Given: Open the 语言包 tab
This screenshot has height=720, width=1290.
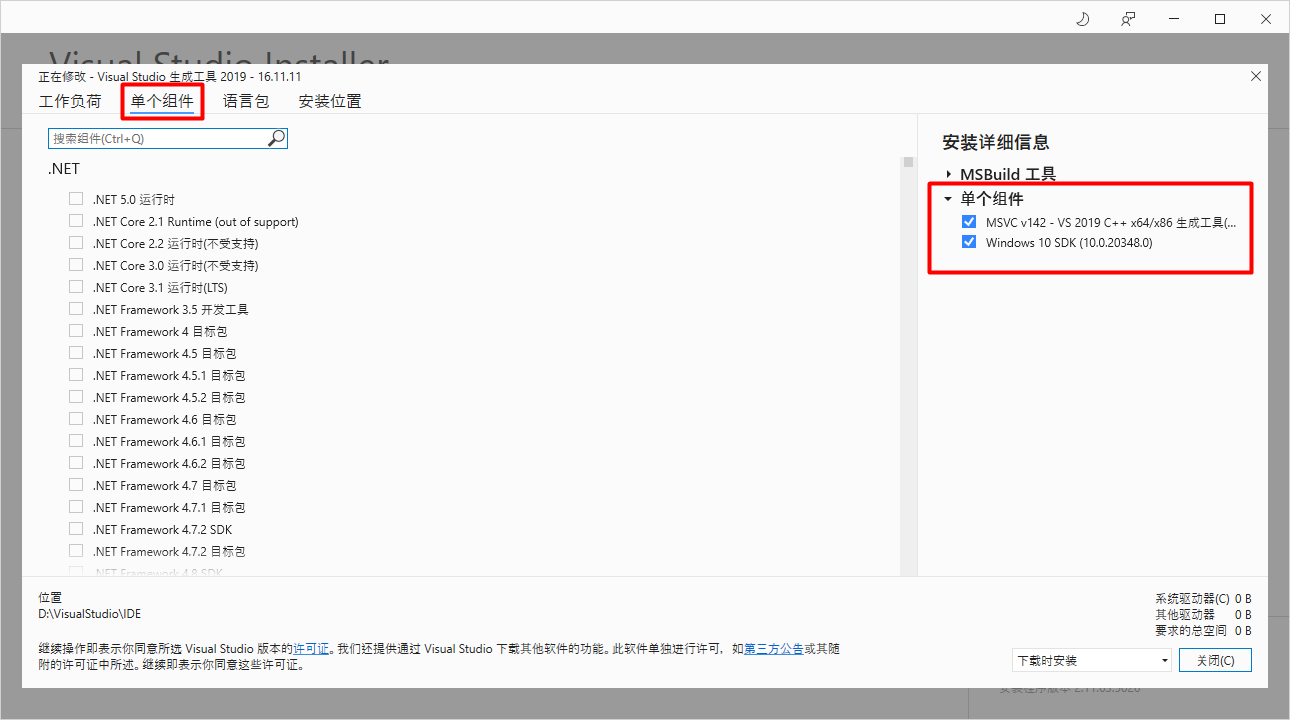Looking at the screenshot, I should (246, 101).
